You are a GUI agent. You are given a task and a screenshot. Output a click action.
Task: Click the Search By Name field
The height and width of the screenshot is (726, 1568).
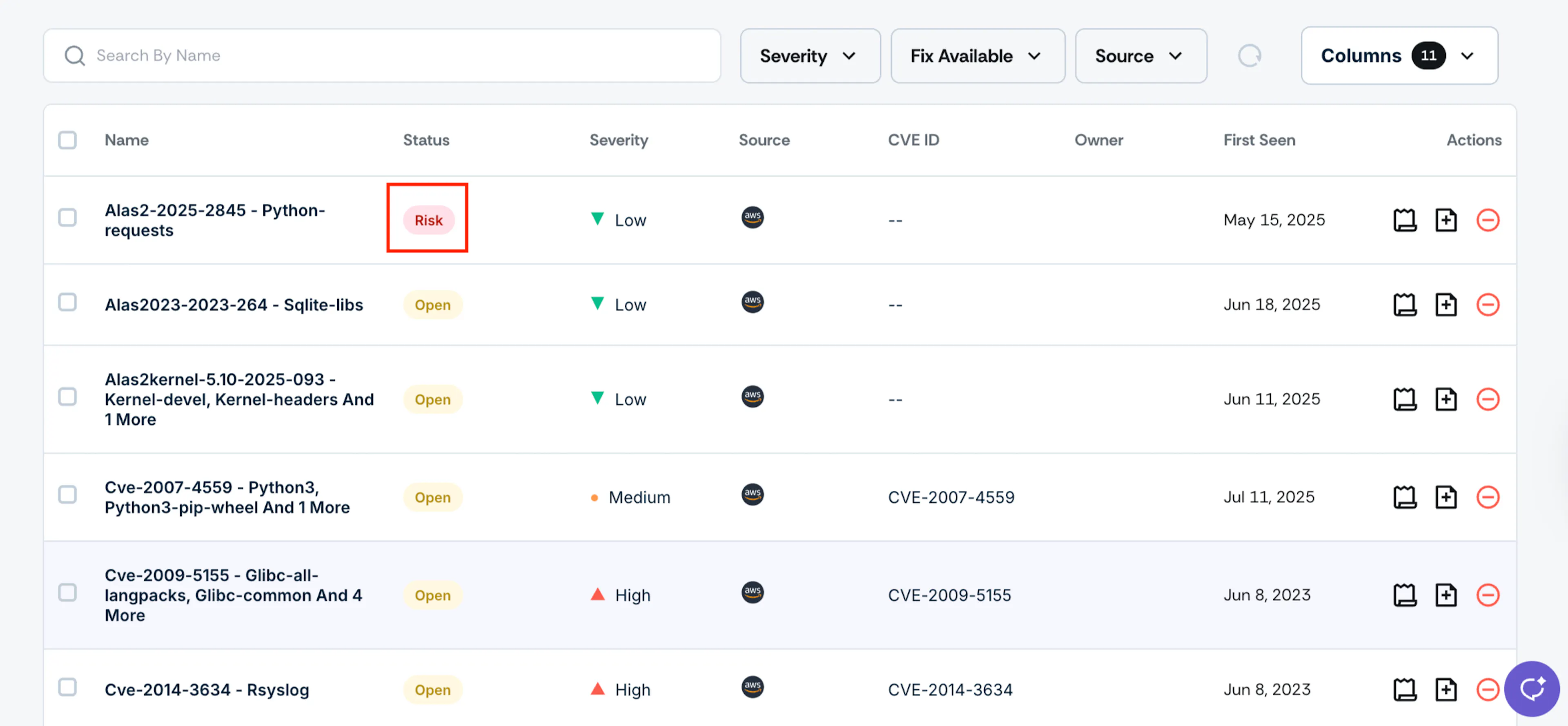[382, 56]
